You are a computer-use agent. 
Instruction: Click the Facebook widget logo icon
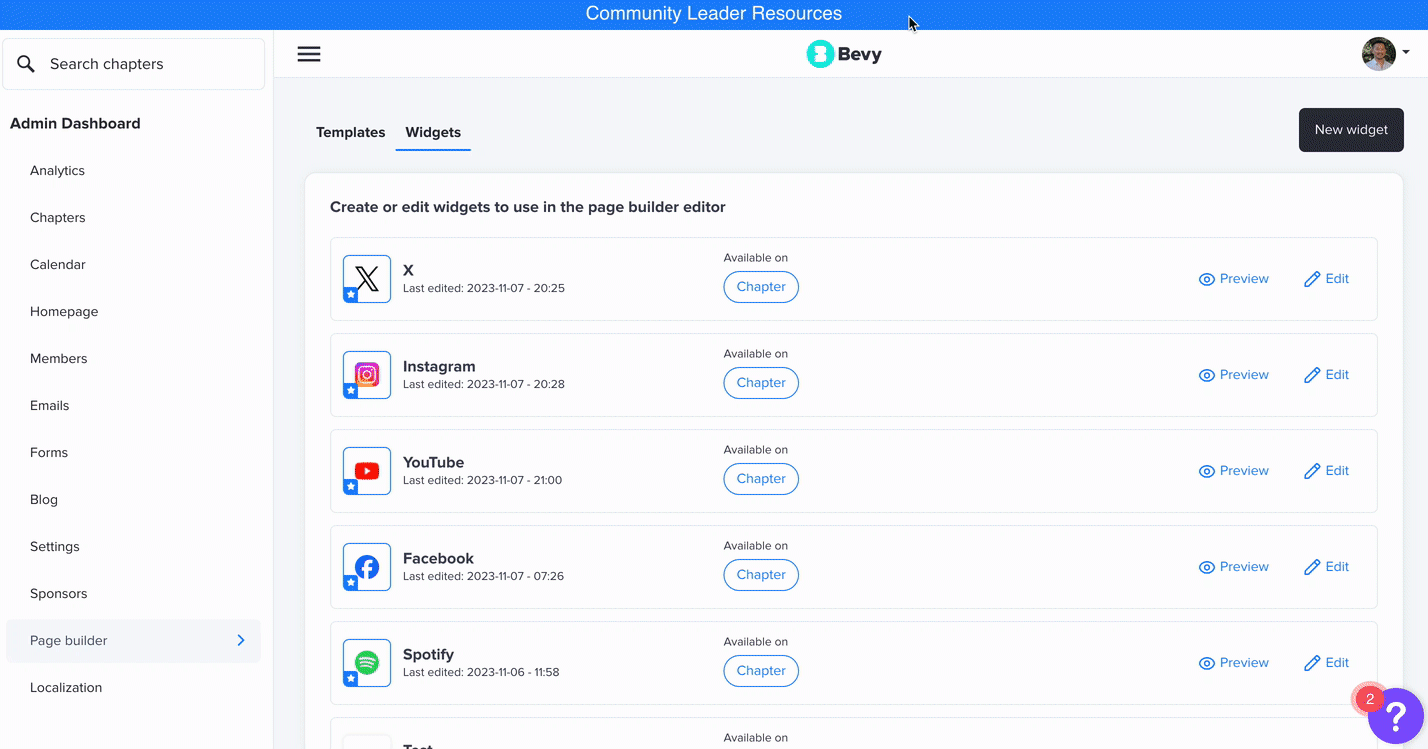[x=367, y=567]
